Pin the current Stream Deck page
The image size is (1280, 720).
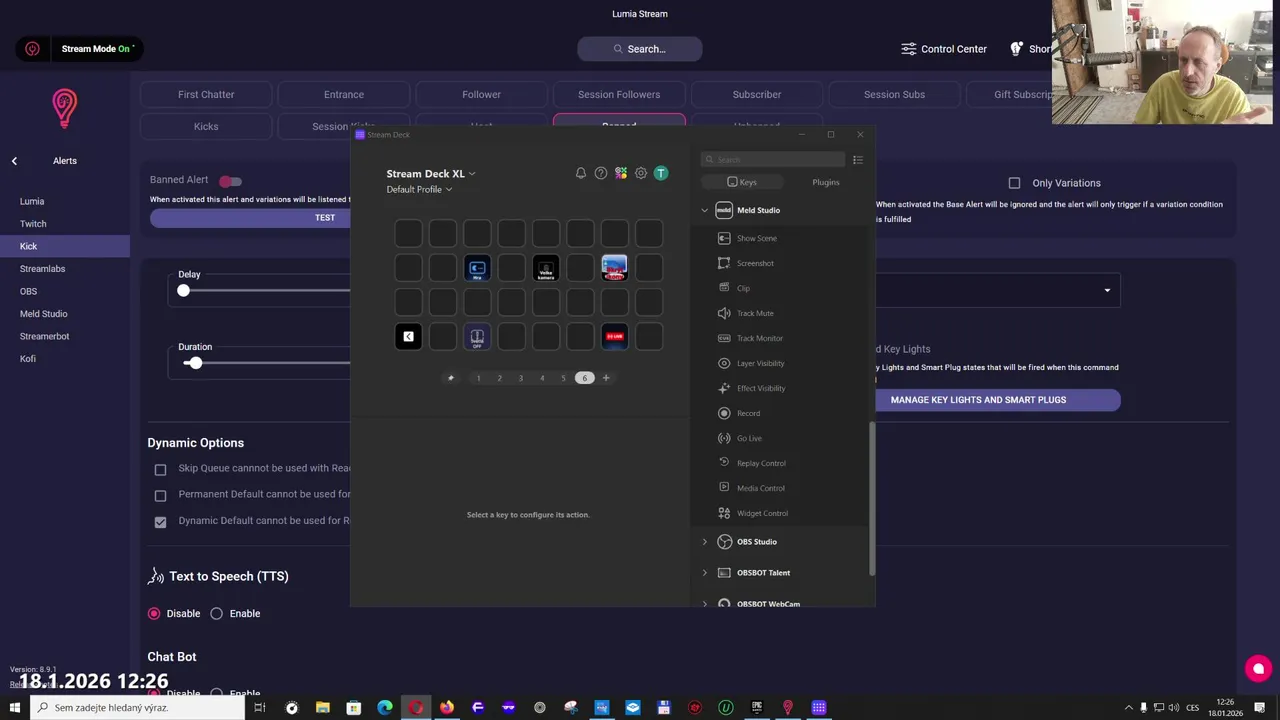450,378
